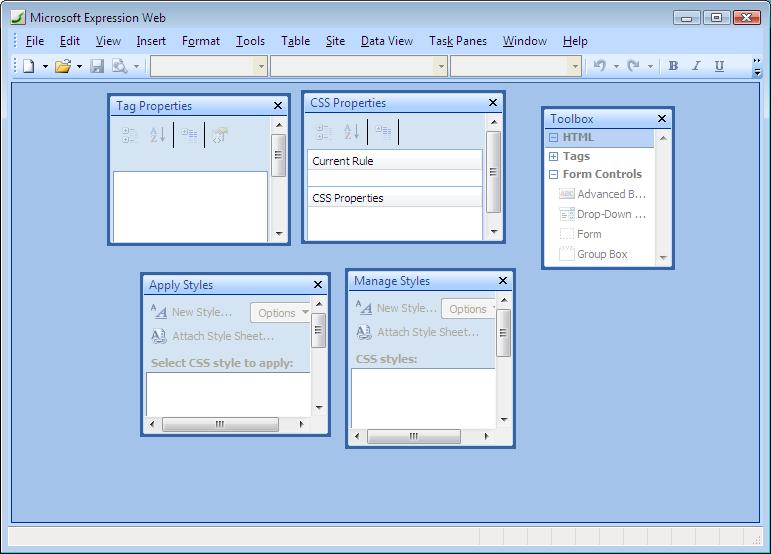Image resolution: width=771 pixels, height=554 pixels.
Task: Select the Group Box control icon
Action: point(566,254)
